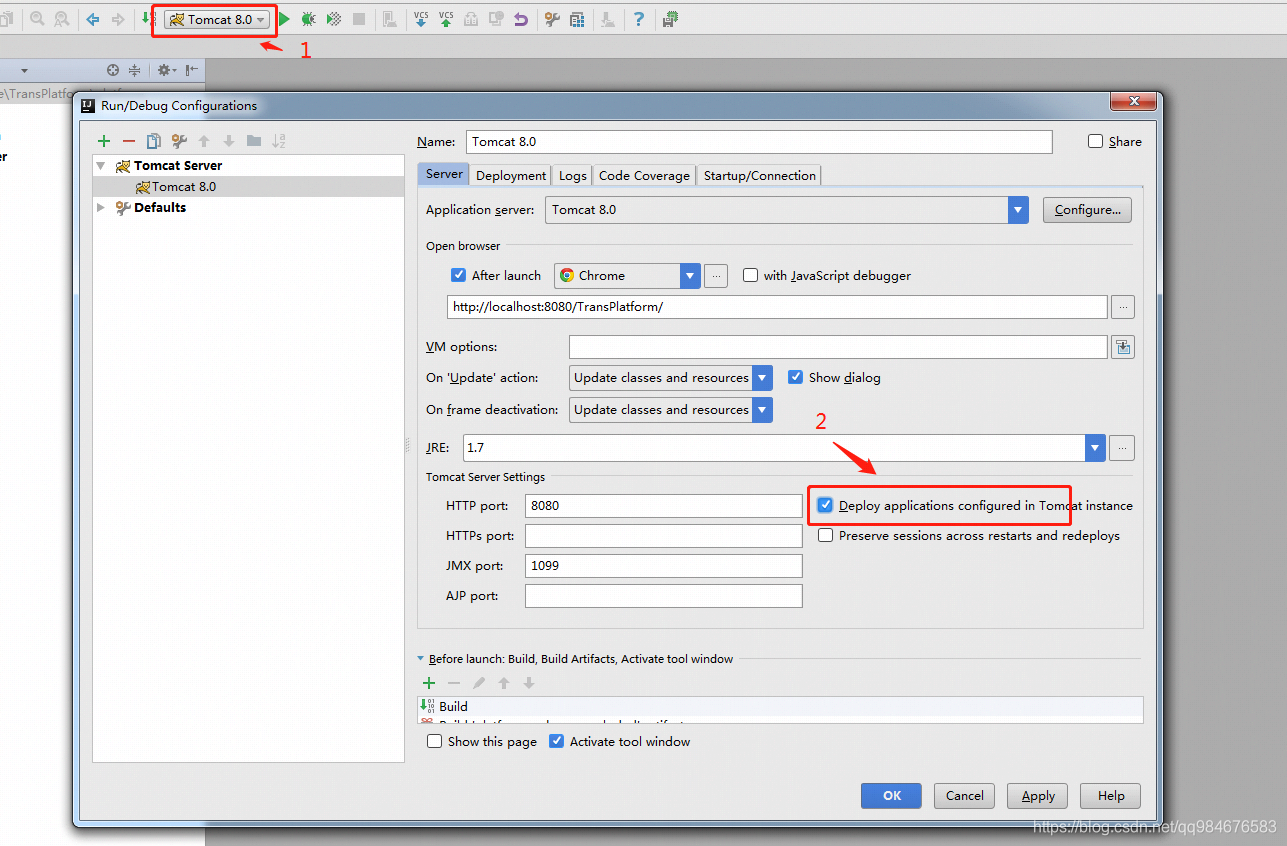Open JRE 1.7 dropdown arrow
This screenshot has width=1287, height=846.
pos(1095,448)
